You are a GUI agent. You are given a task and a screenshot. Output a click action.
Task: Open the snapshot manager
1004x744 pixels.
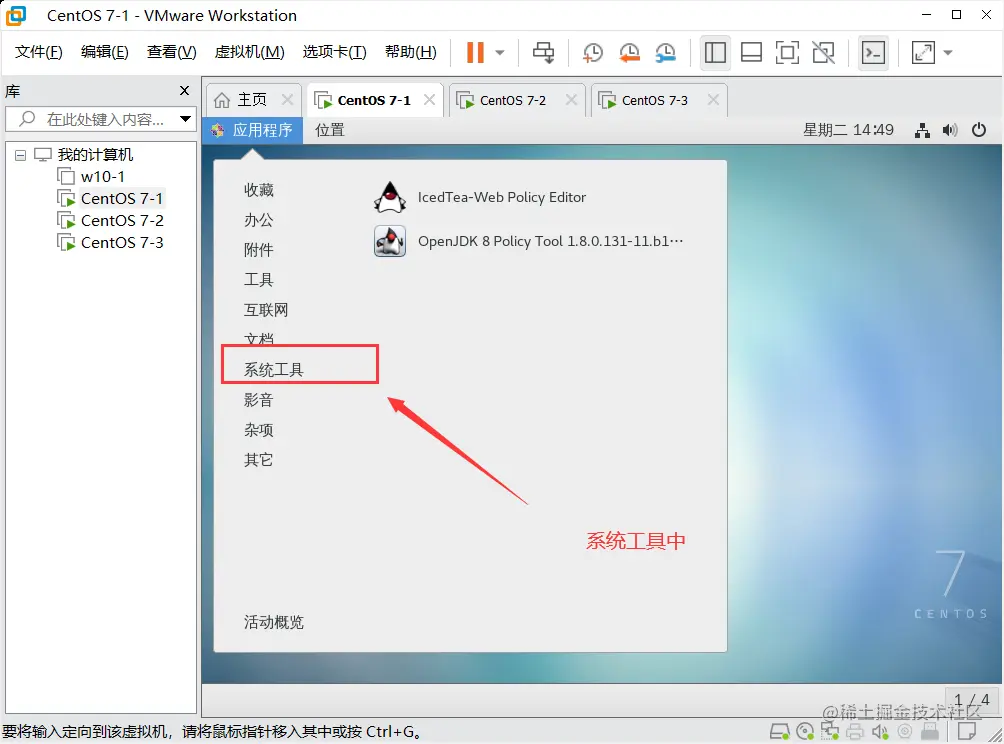click(665, 53)
